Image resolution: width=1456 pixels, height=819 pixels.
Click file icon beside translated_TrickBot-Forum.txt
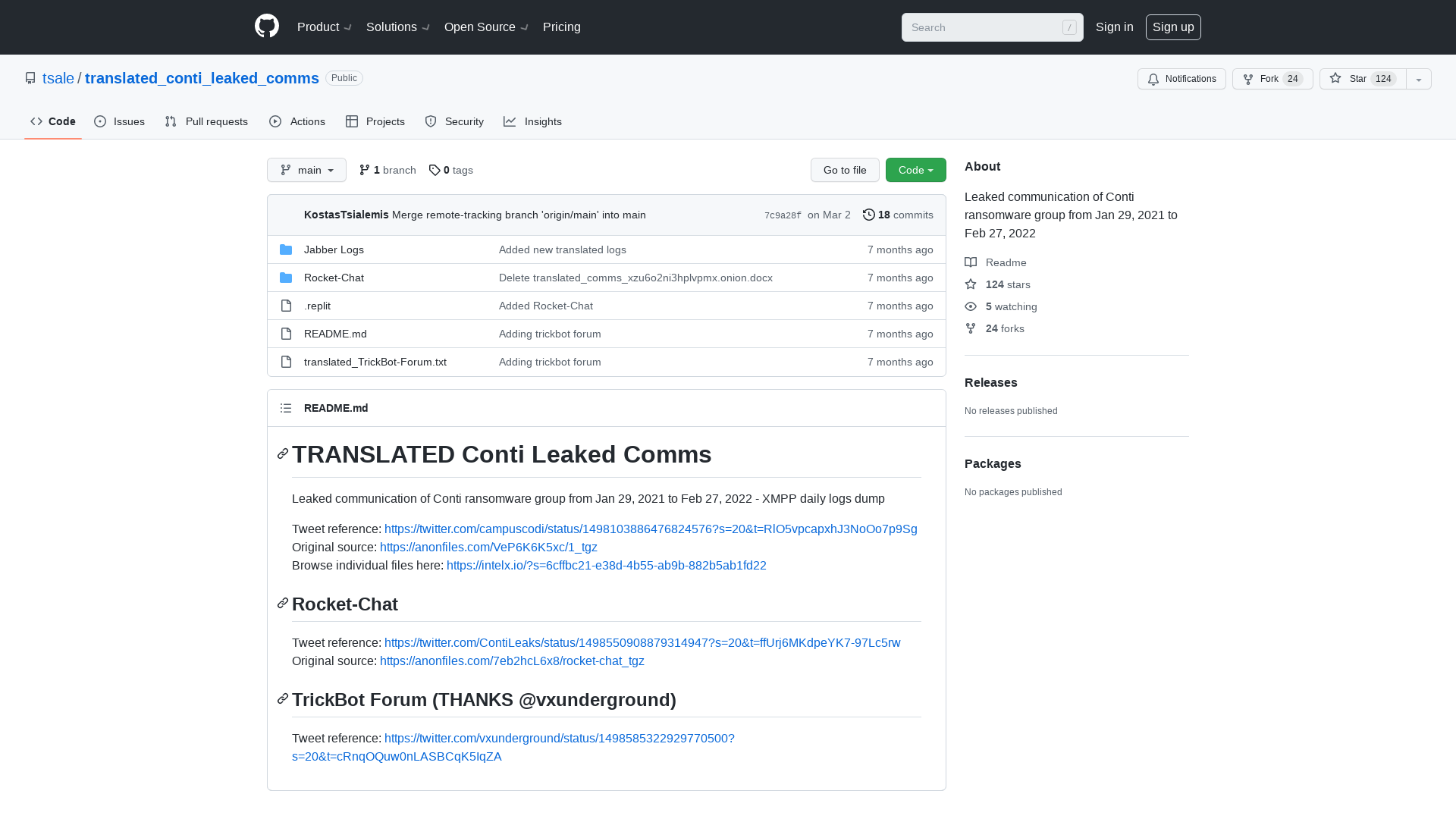coord(286,362)
